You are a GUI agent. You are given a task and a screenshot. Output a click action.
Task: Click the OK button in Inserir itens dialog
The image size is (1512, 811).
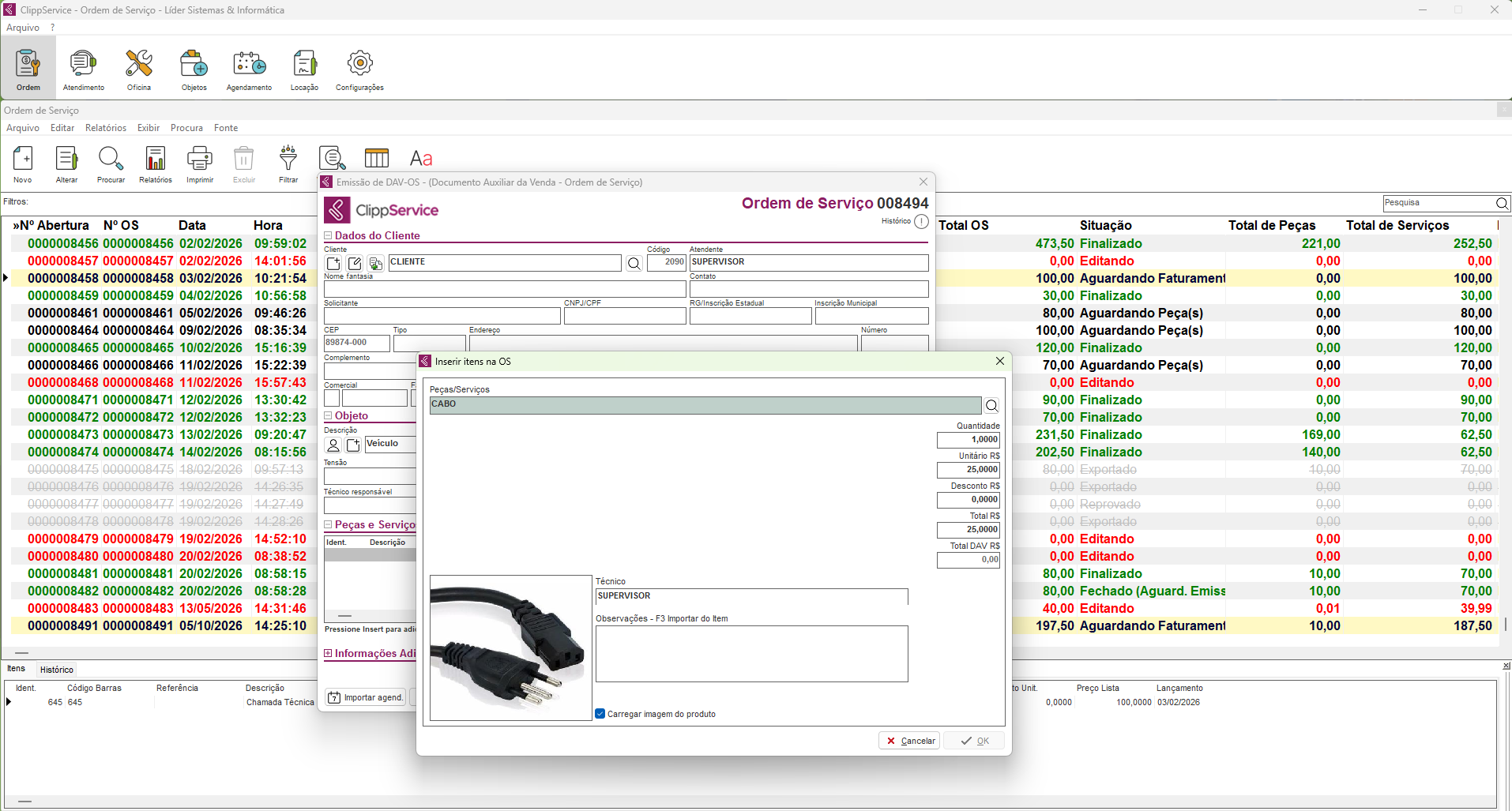click(x=975, y=741)
